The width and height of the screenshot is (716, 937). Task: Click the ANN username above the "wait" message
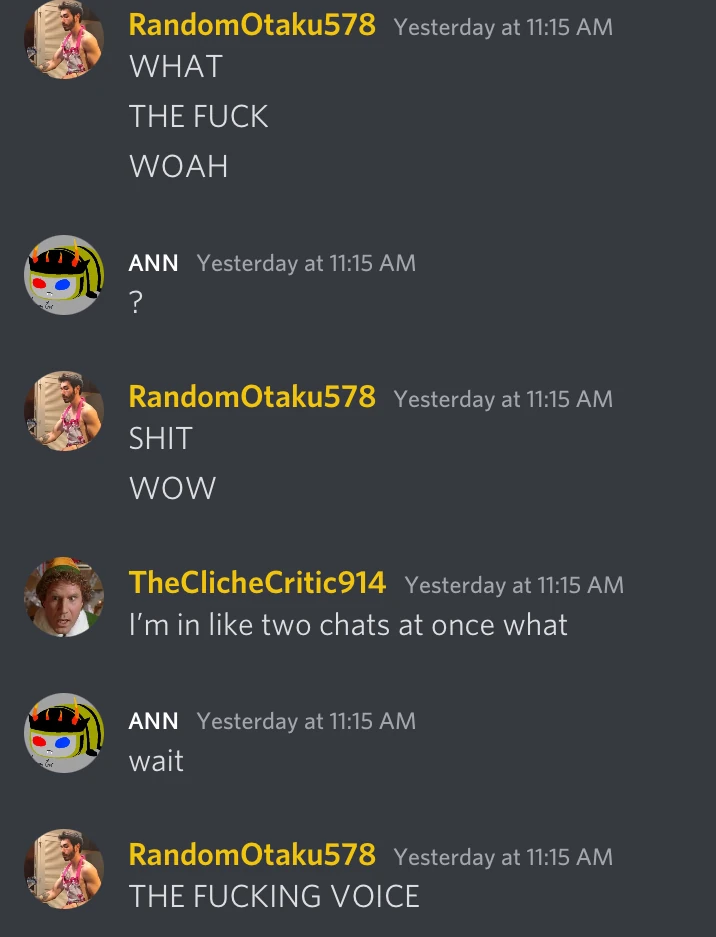click(154, 721)
